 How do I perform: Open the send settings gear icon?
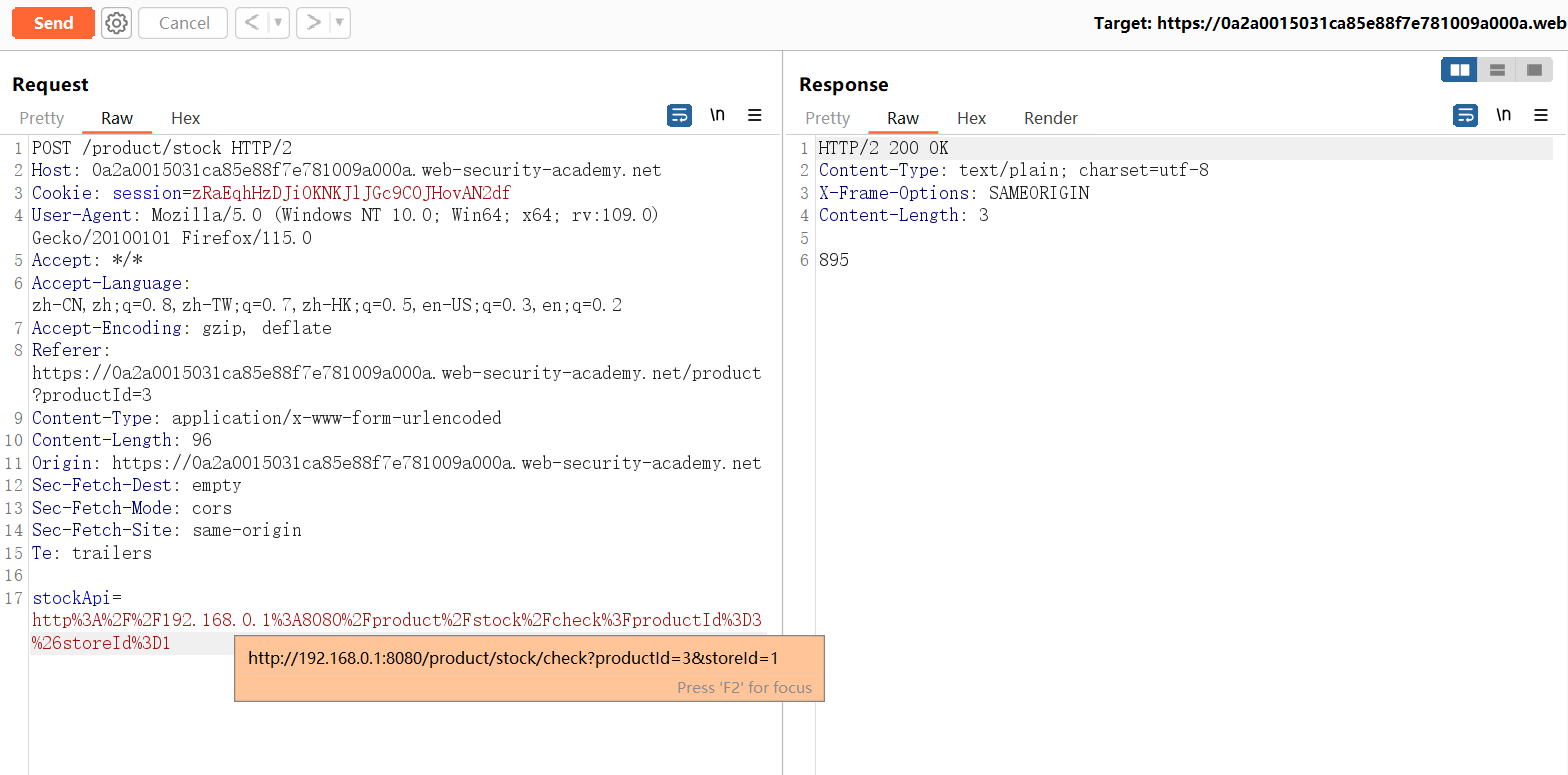pos(117,23)
